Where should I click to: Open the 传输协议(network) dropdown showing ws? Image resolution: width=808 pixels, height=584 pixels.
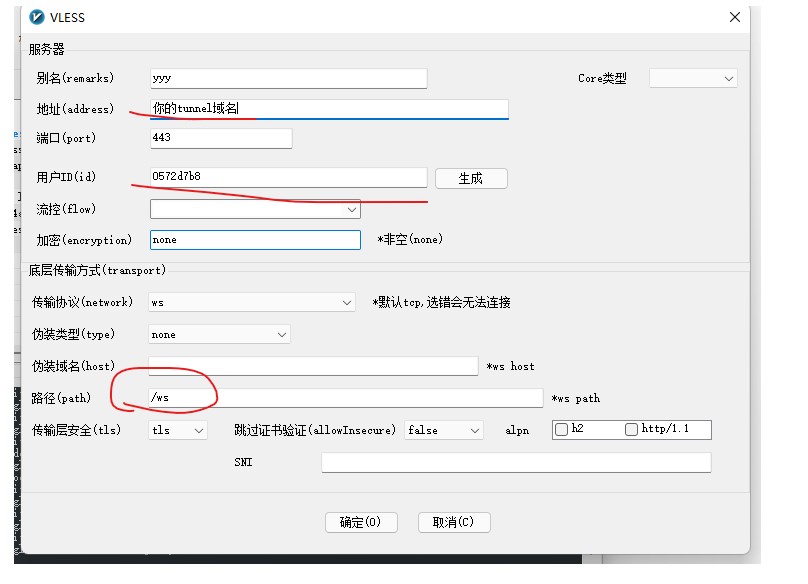(x=252, y=302)
